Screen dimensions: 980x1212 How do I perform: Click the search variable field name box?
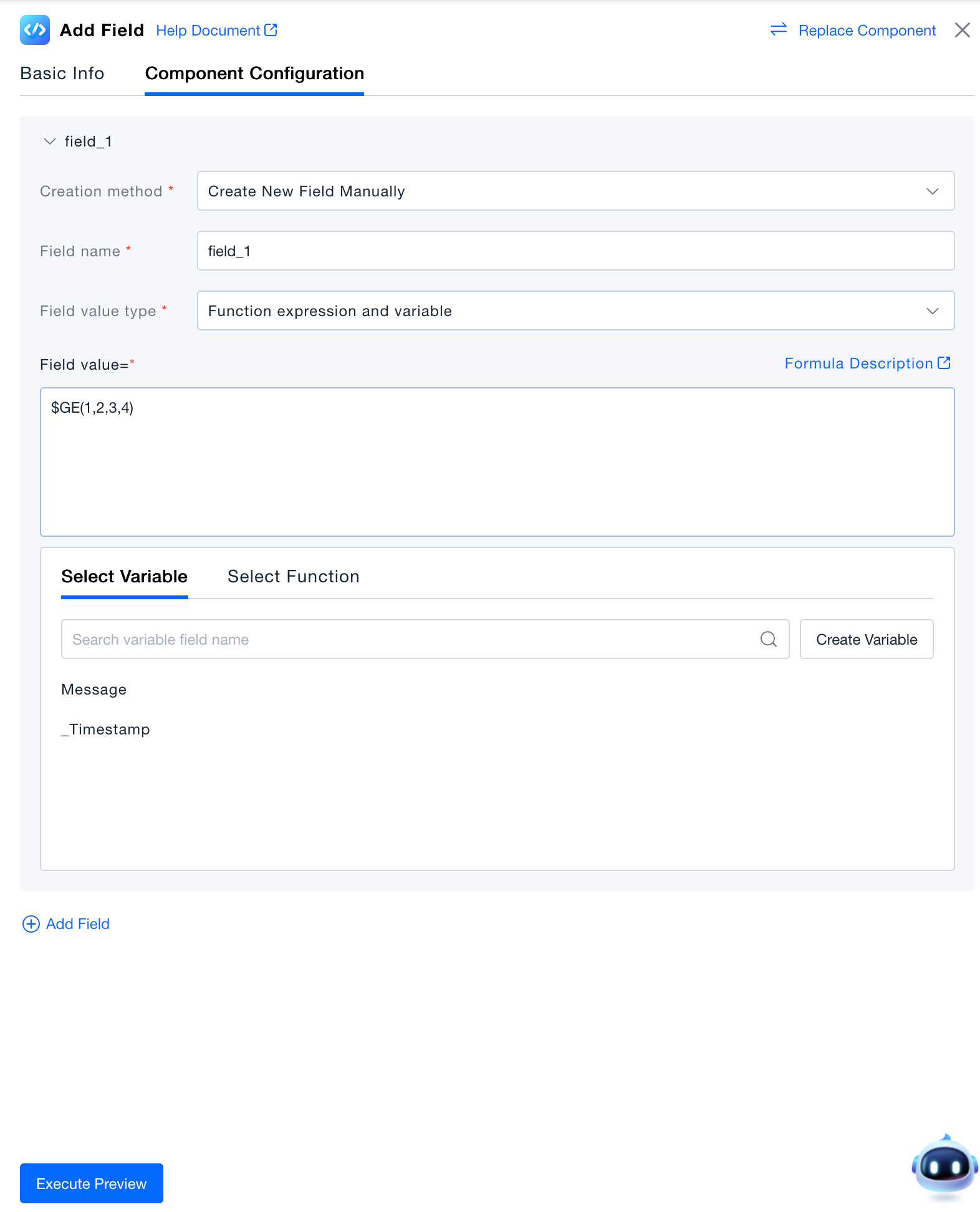(x=411, y=640)
